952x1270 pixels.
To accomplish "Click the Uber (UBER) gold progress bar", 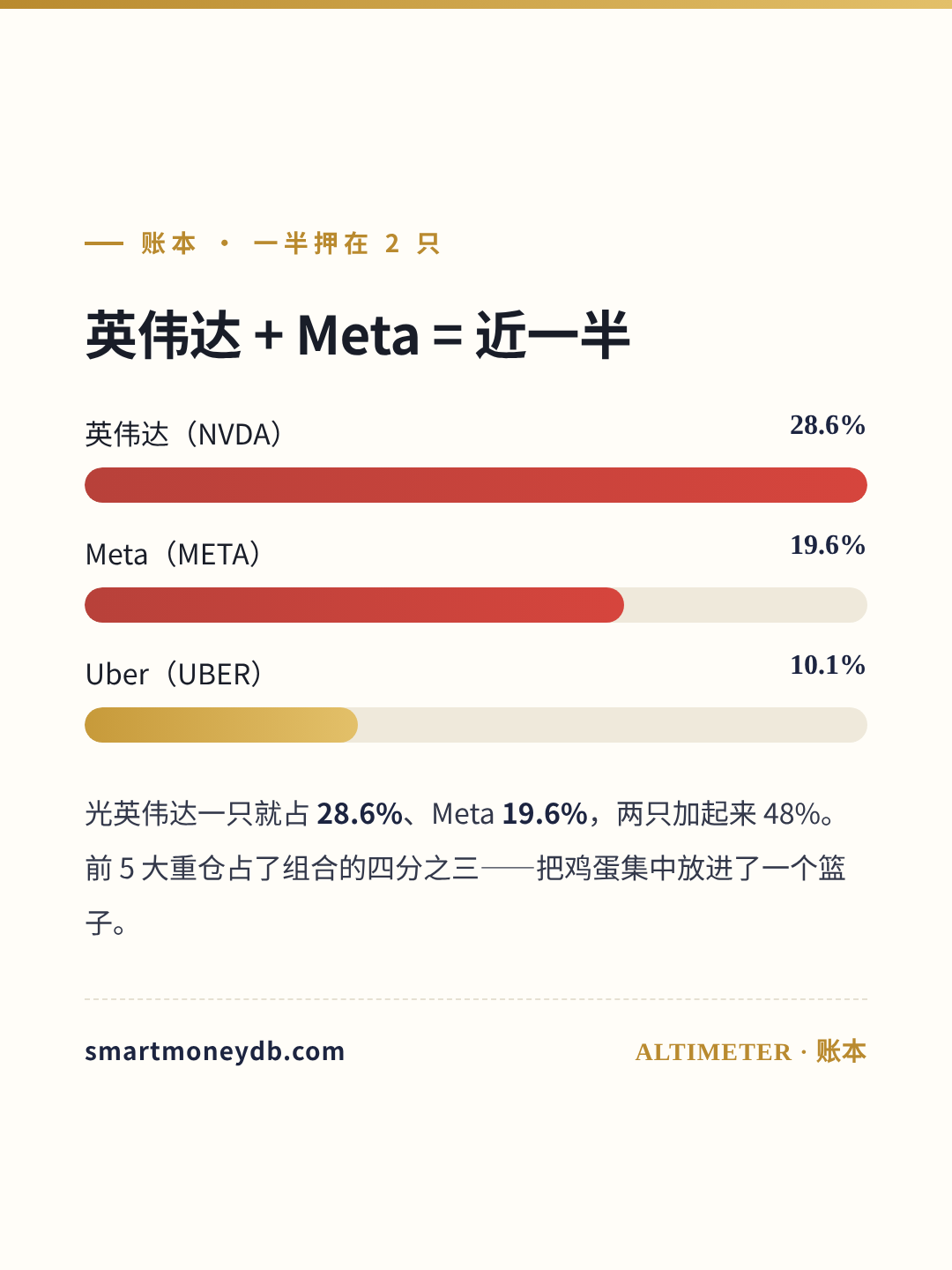I will point(221,725).
